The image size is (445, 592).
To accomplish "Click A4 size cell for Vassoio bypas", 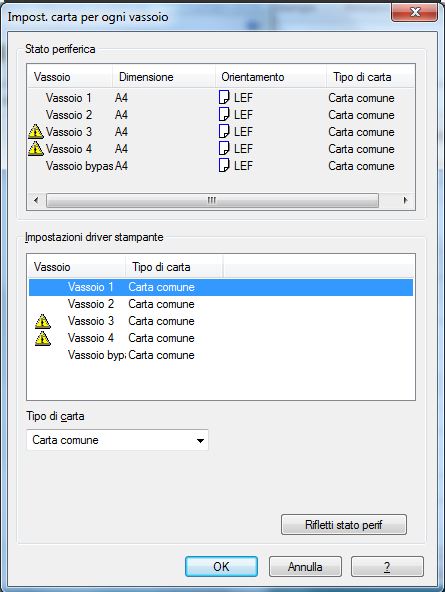I will point(121,166).
